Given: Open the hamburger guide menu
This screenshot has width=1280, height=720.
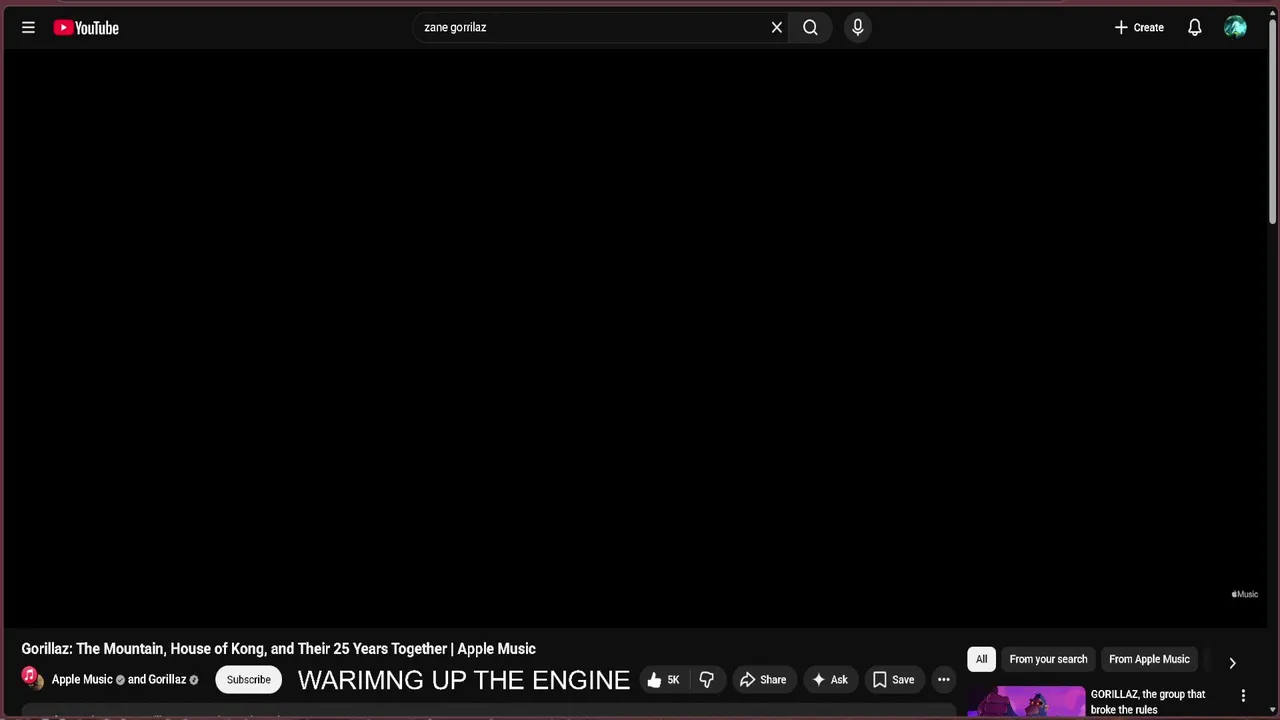Looking at the screenshot, I should pyautogui.click(x=28, y=28).
